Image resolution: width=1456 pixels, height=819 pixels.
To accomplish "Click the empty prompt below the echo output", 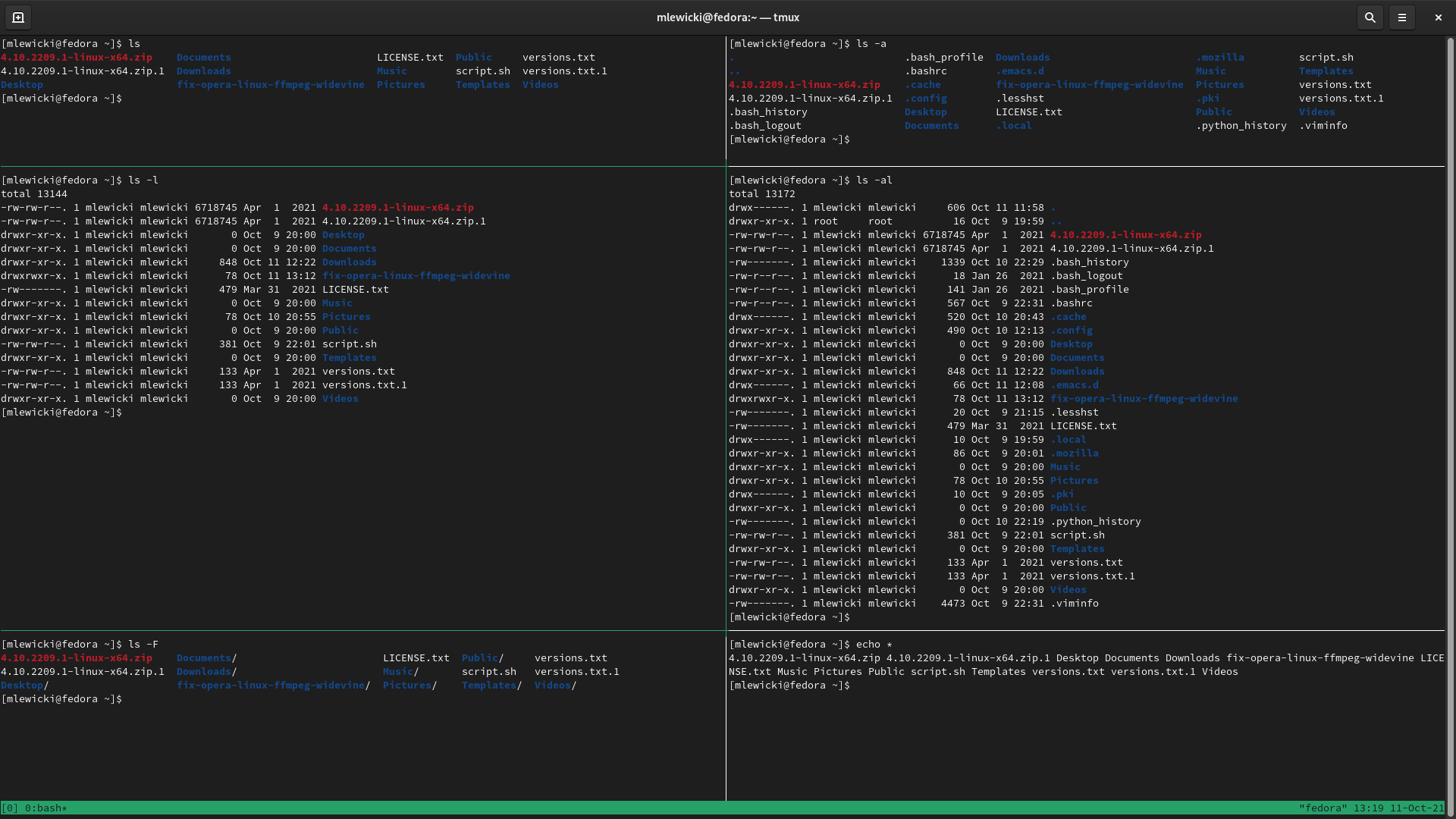I will (x=789, y=686).
